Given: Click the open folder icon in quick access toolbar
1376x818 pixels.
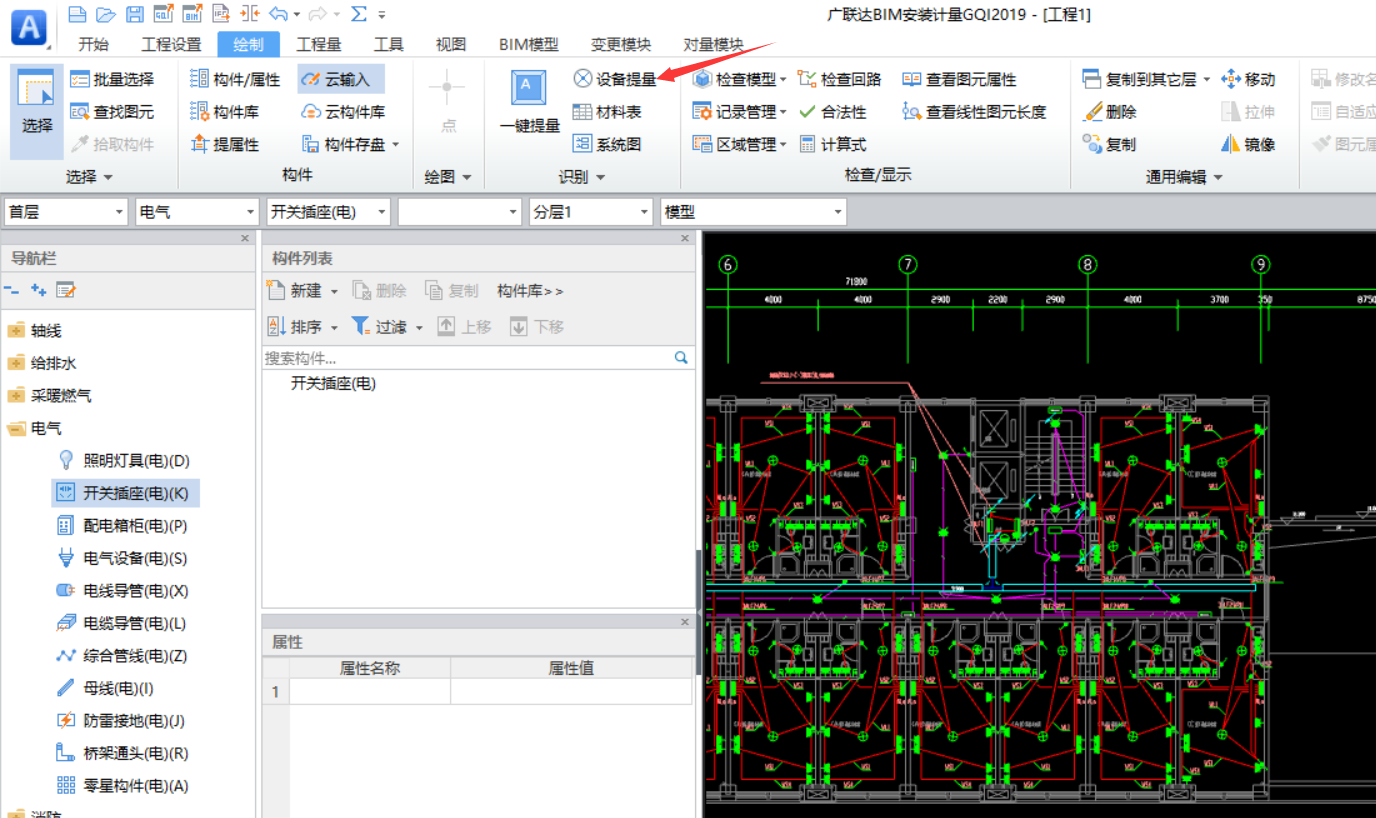Looking at the screenshot, I should coord(105,14).
